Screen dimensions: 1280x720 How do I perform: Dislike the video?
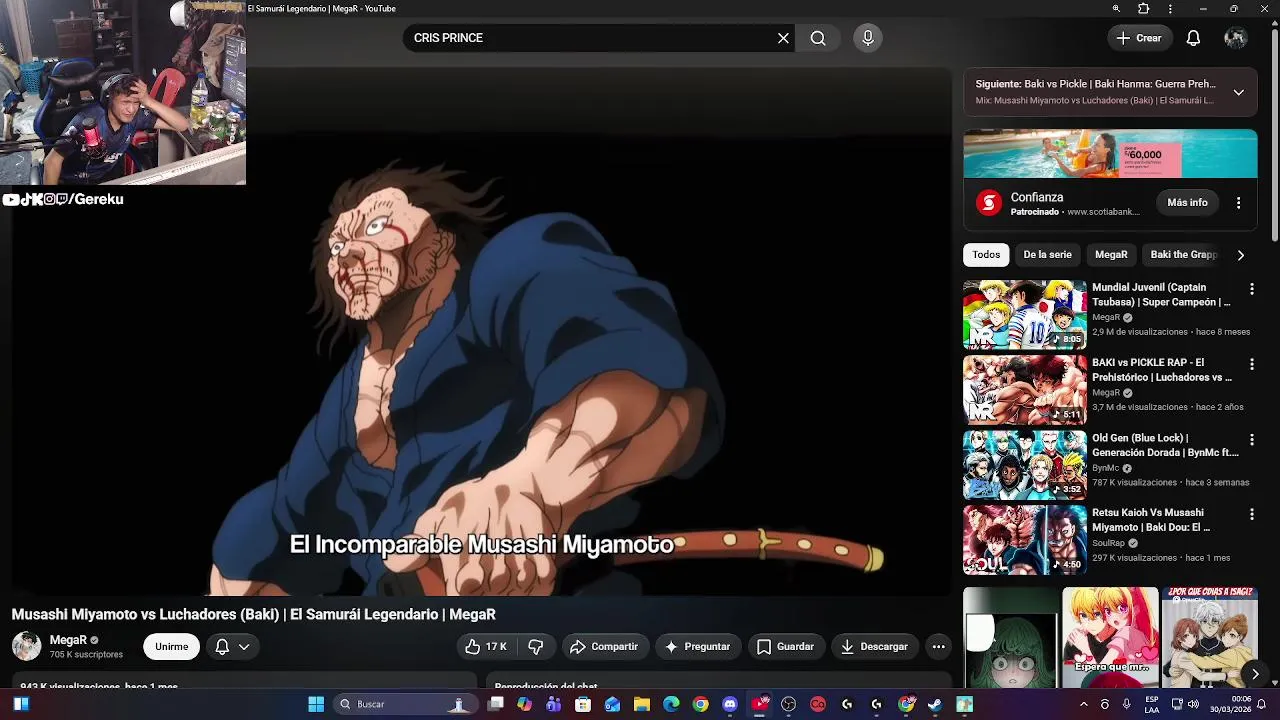tap(536, 646)
